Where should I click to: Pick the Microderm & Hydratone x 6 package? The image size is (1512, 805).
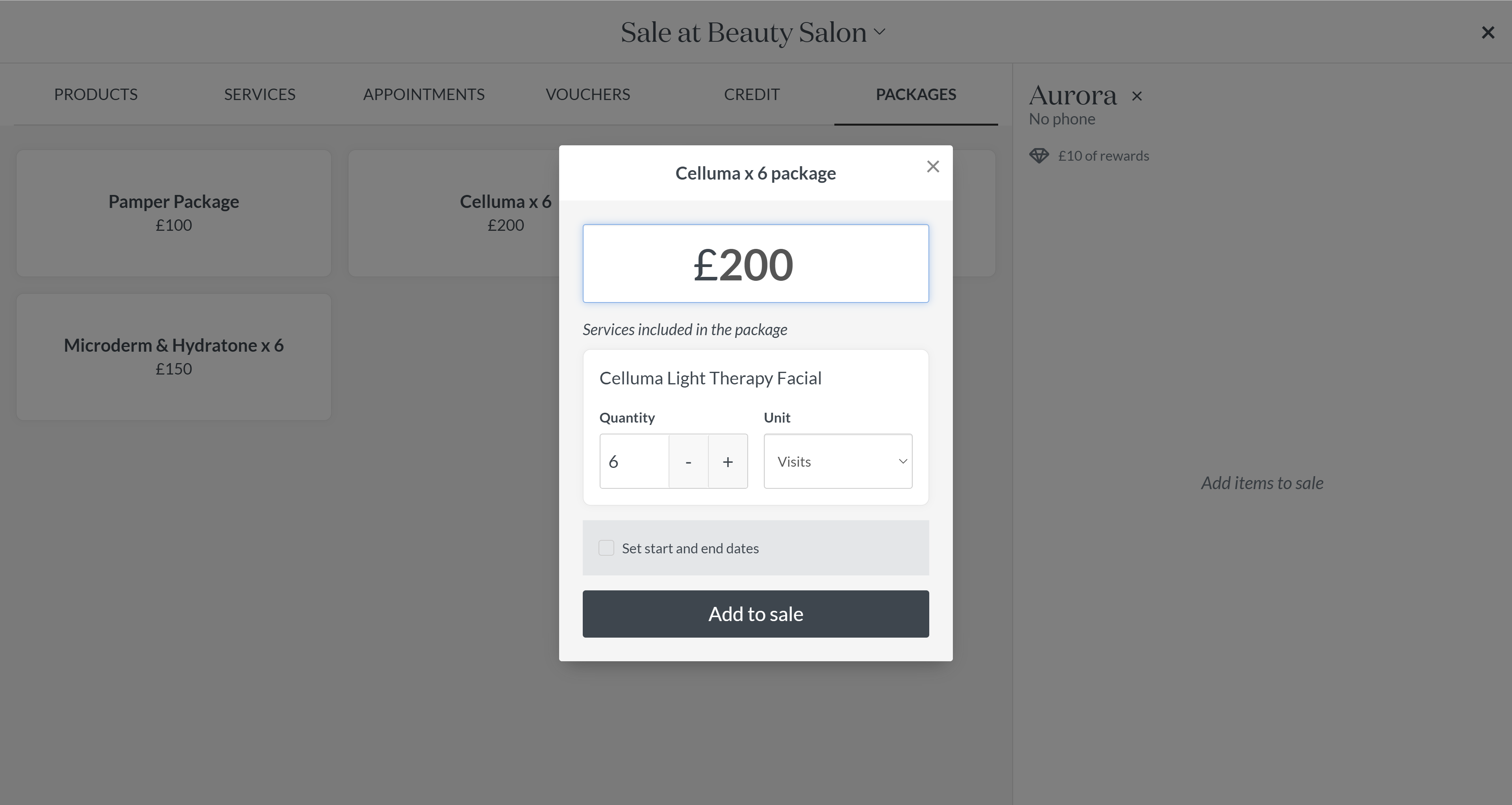pos(174,356)
